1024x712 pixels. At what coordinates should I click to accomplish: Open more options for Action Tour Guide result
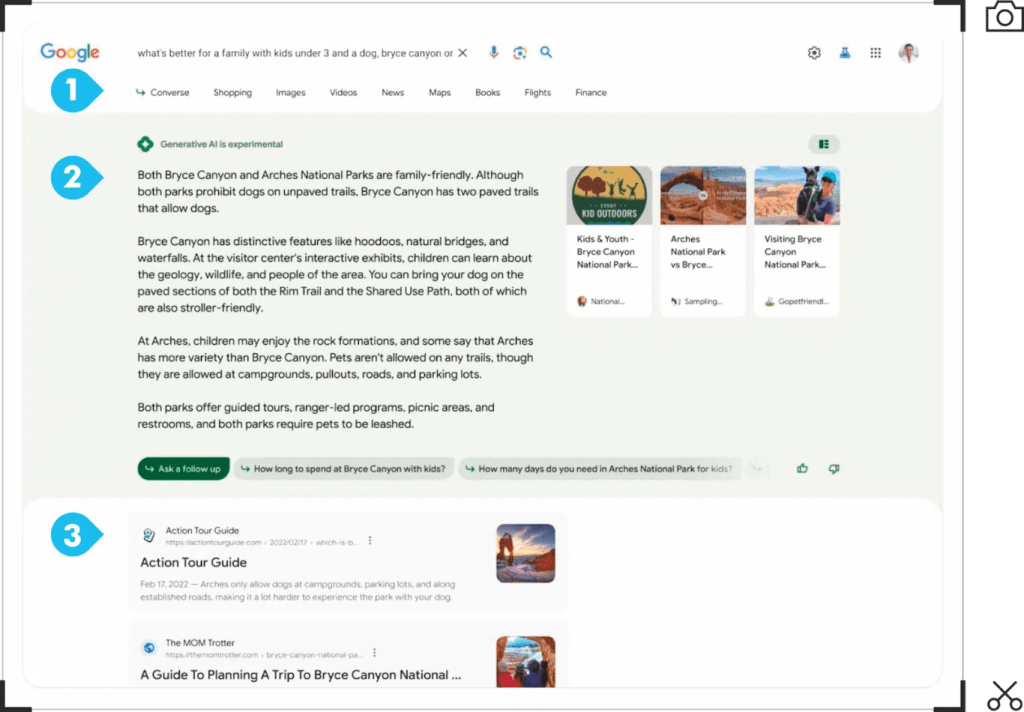tap(370, 541)
